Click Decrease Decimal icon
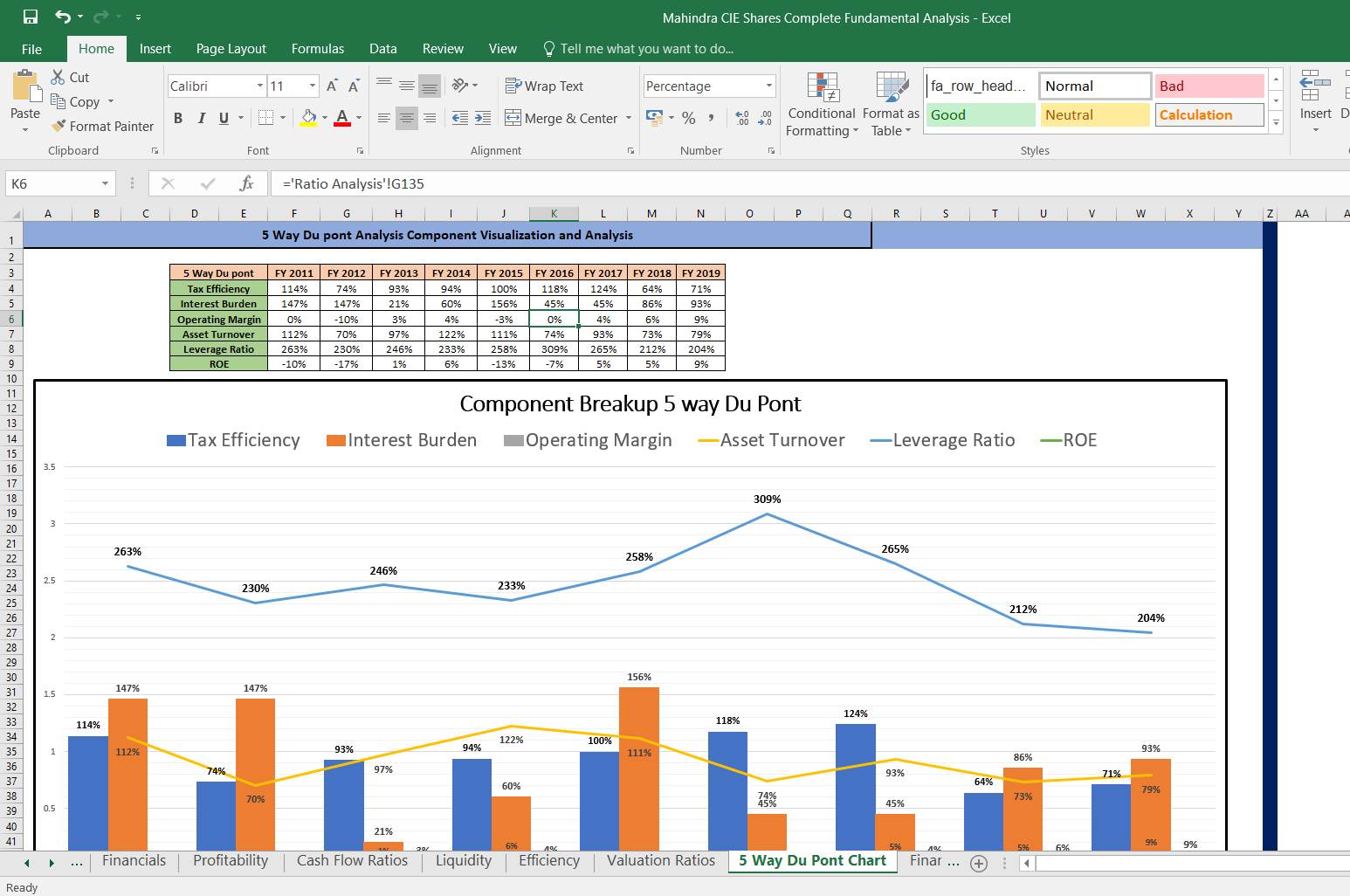1350x896 pixels. [x=765, y=118]
